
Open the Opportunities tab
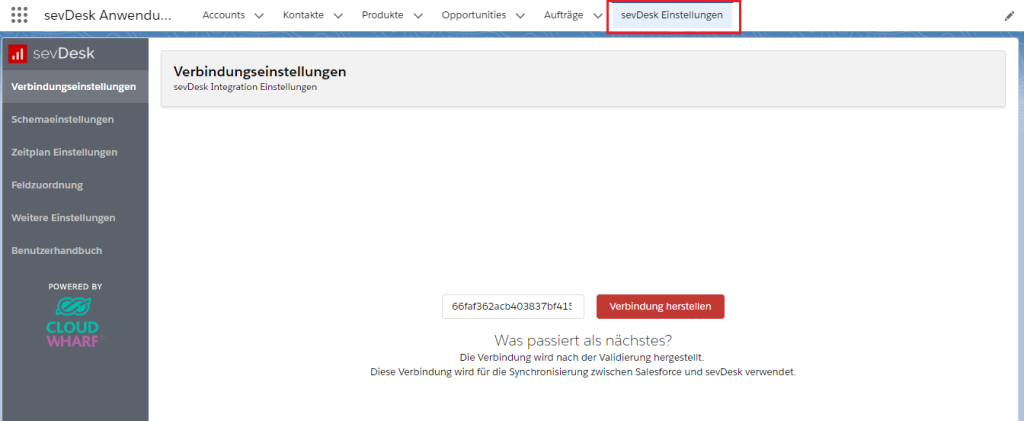click(x=474, y=16)
